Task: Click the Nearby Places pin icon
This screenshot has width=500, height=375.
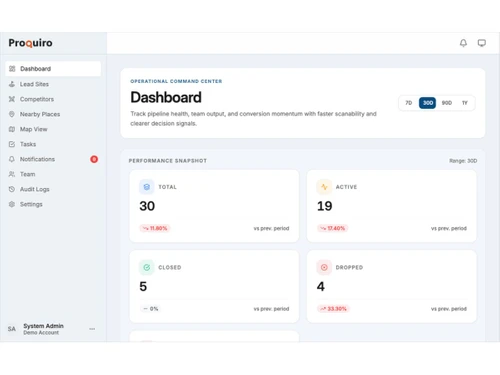Action: (x=12, y=114)
